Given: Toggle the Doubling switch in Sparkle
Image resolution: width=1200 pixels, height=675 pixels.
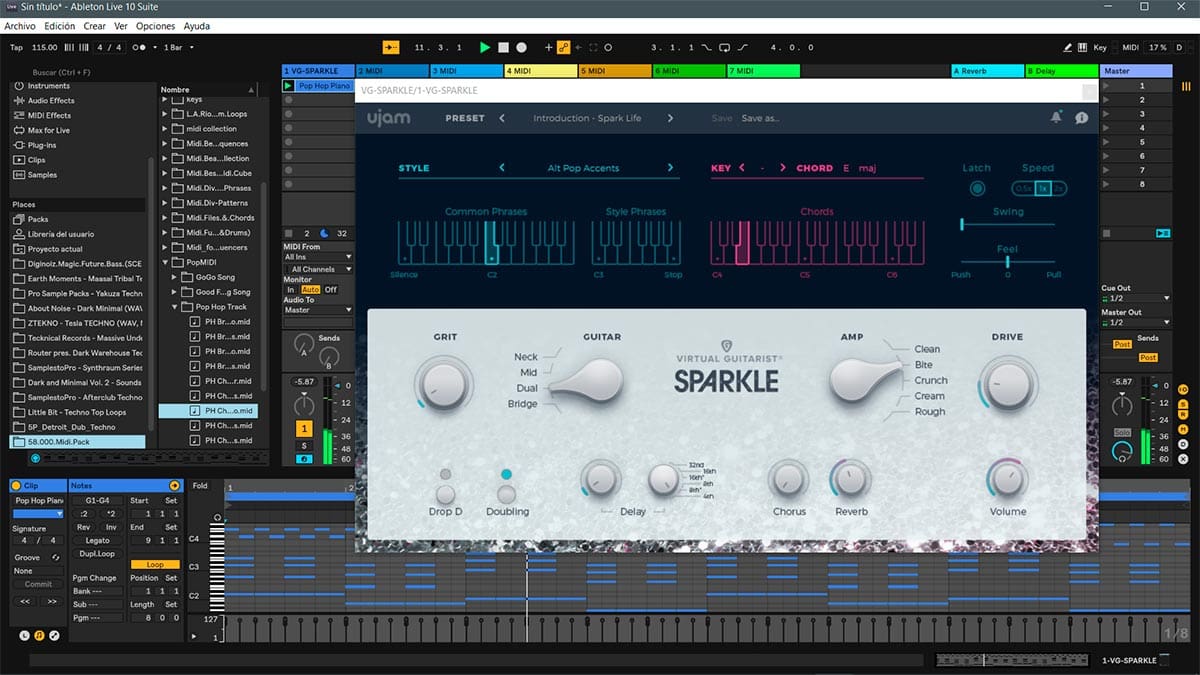Looking at the screenshot, I should pyautogui.click(x=507, y=493).
